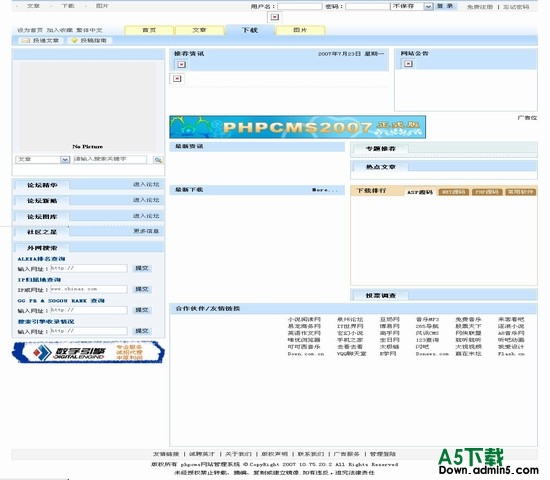Select the second download ranking tab

coord(454,192)
